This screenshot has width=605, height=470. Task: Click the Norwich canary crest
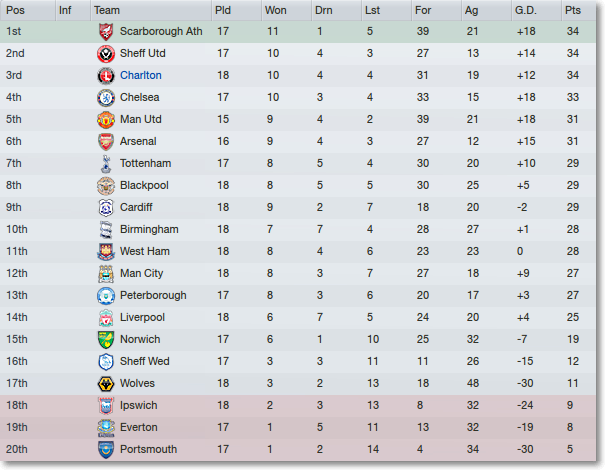(106, 340)
